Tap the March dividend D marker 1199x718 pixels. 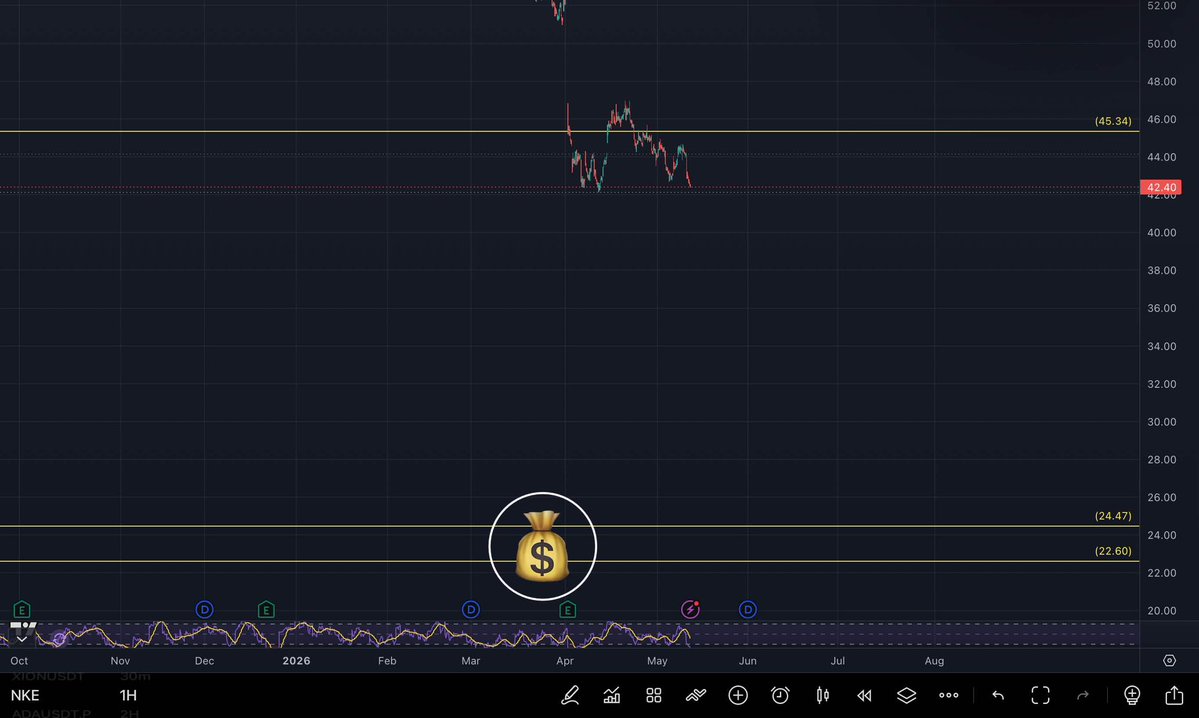[471, 609]
